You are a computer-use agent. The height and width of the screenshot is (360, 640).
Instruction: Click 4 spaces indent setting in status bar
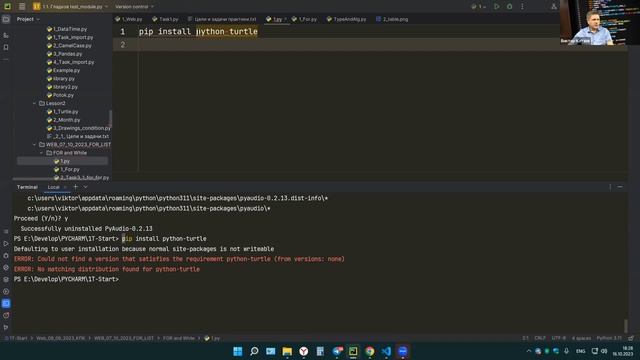coord(581,338)
